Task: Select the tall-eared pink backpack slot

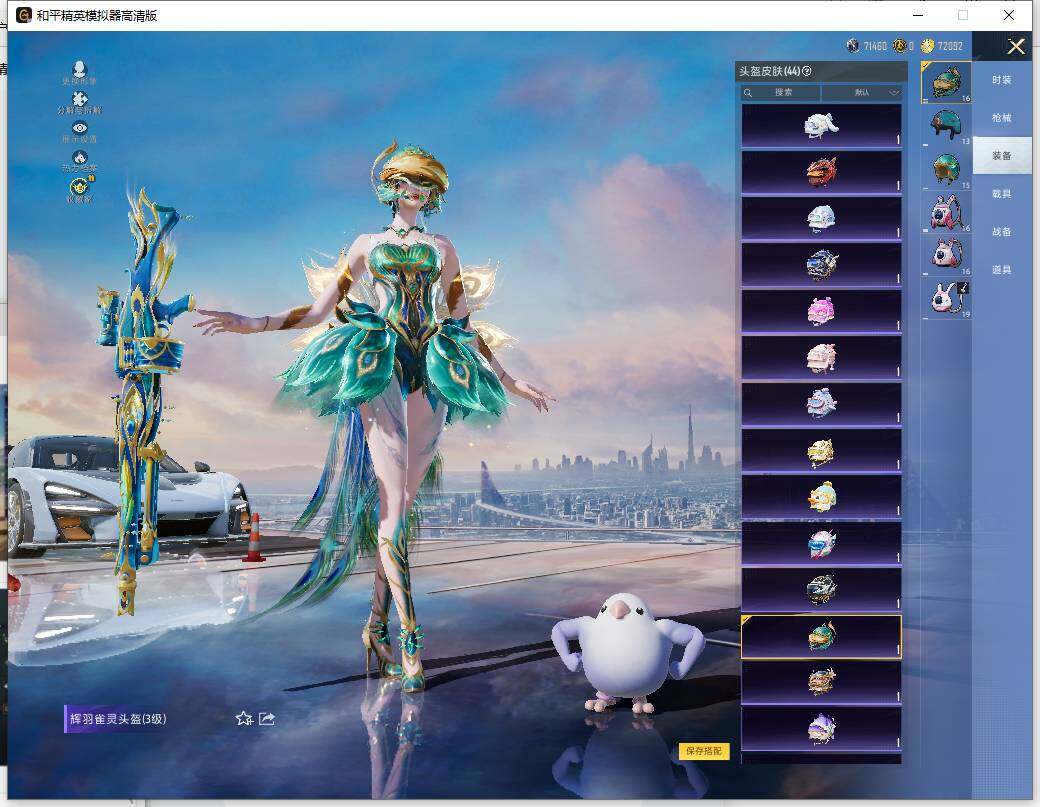Action: coord(946,212)
